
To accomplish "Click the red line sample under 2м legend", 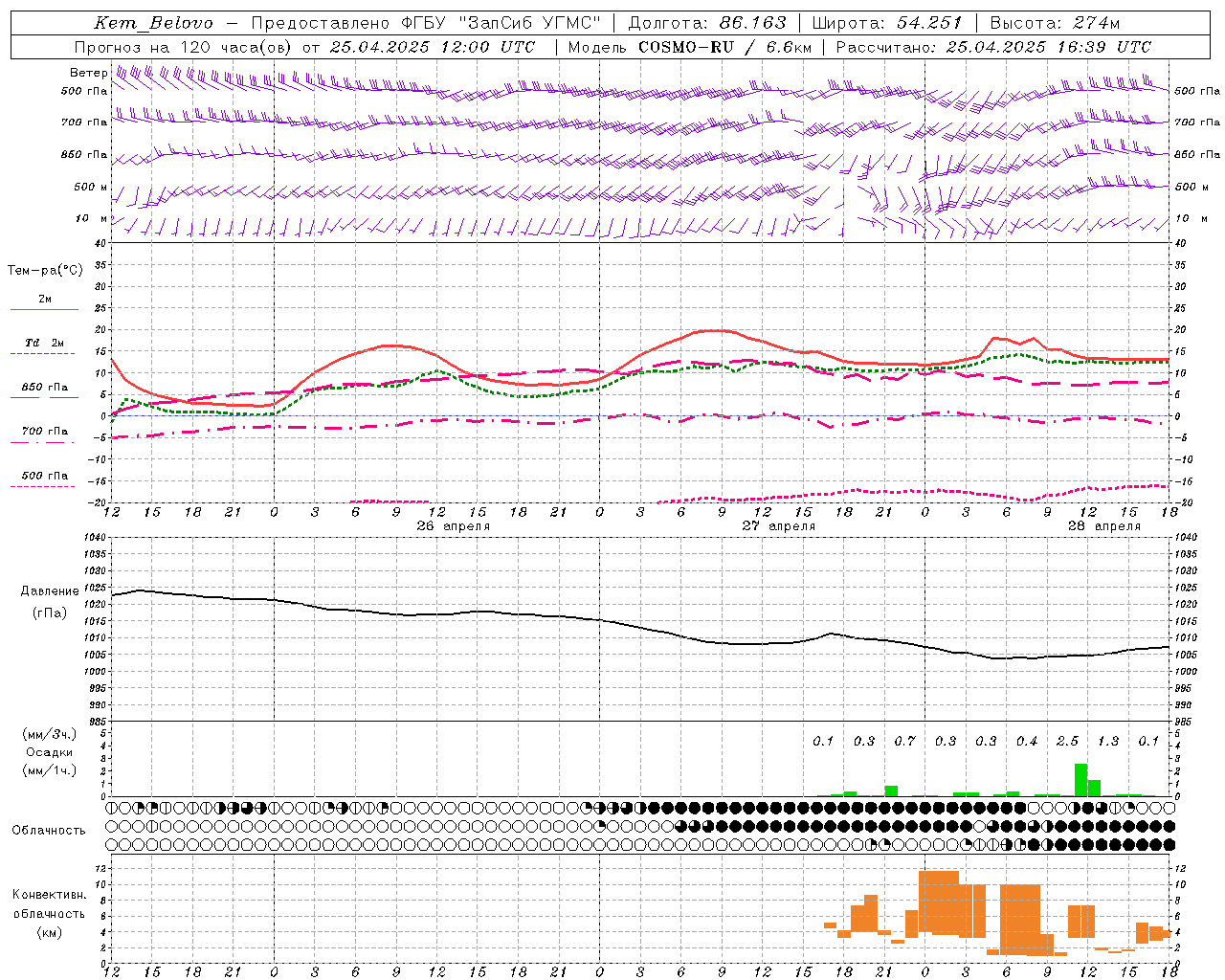I will coord(44,309).
